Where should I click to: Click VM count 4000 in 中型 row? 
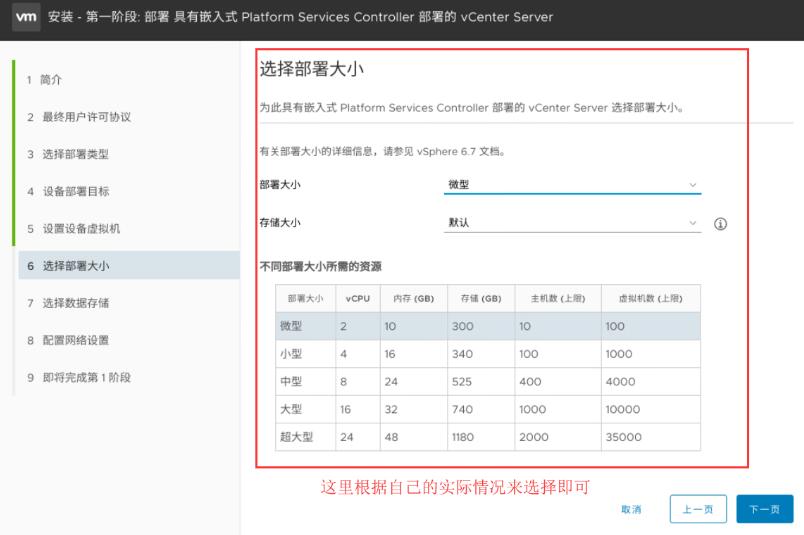click(x=620, y=382)
